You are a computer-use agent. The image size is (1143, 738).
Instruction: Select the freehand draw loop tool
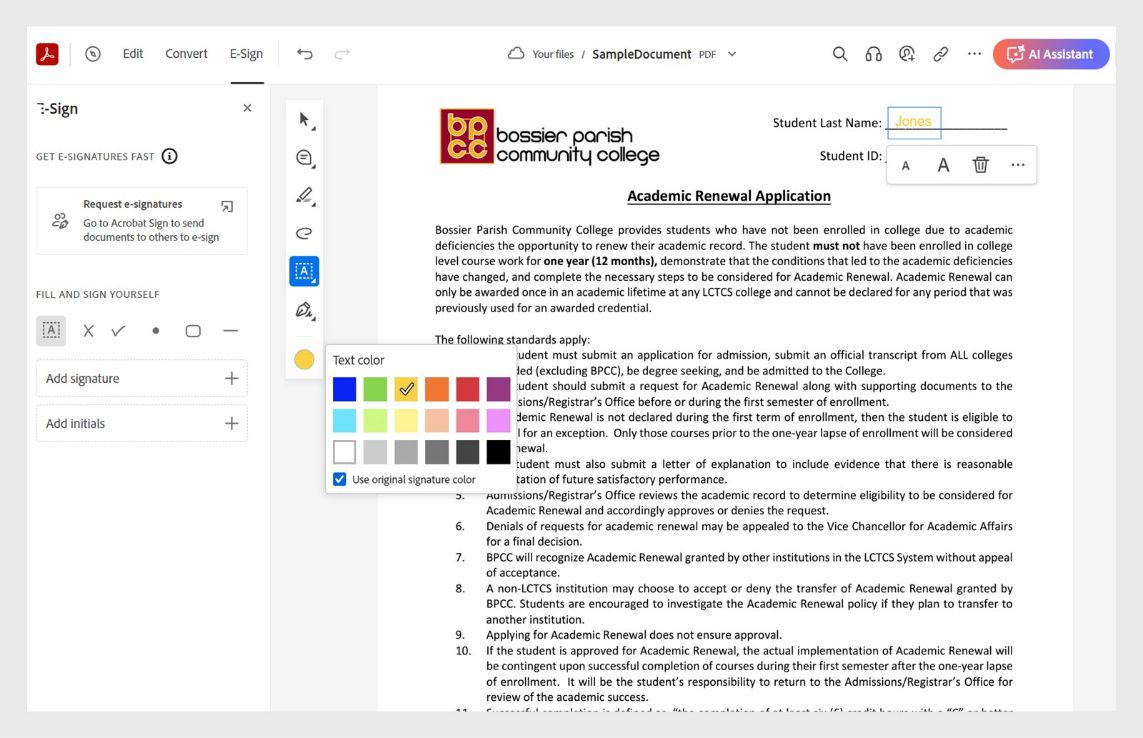305,233
